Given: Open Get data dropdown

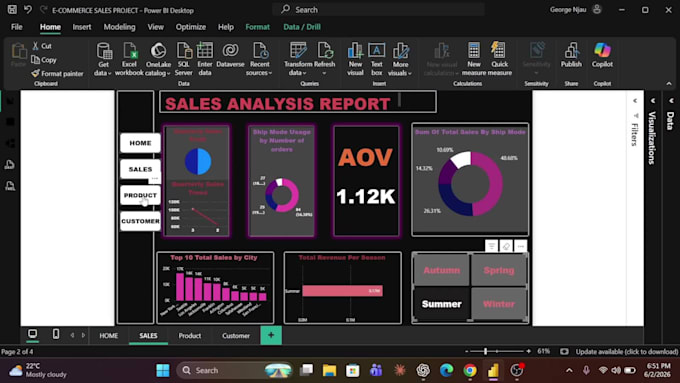Looking at the screenshot, I should tap(103, 60).
